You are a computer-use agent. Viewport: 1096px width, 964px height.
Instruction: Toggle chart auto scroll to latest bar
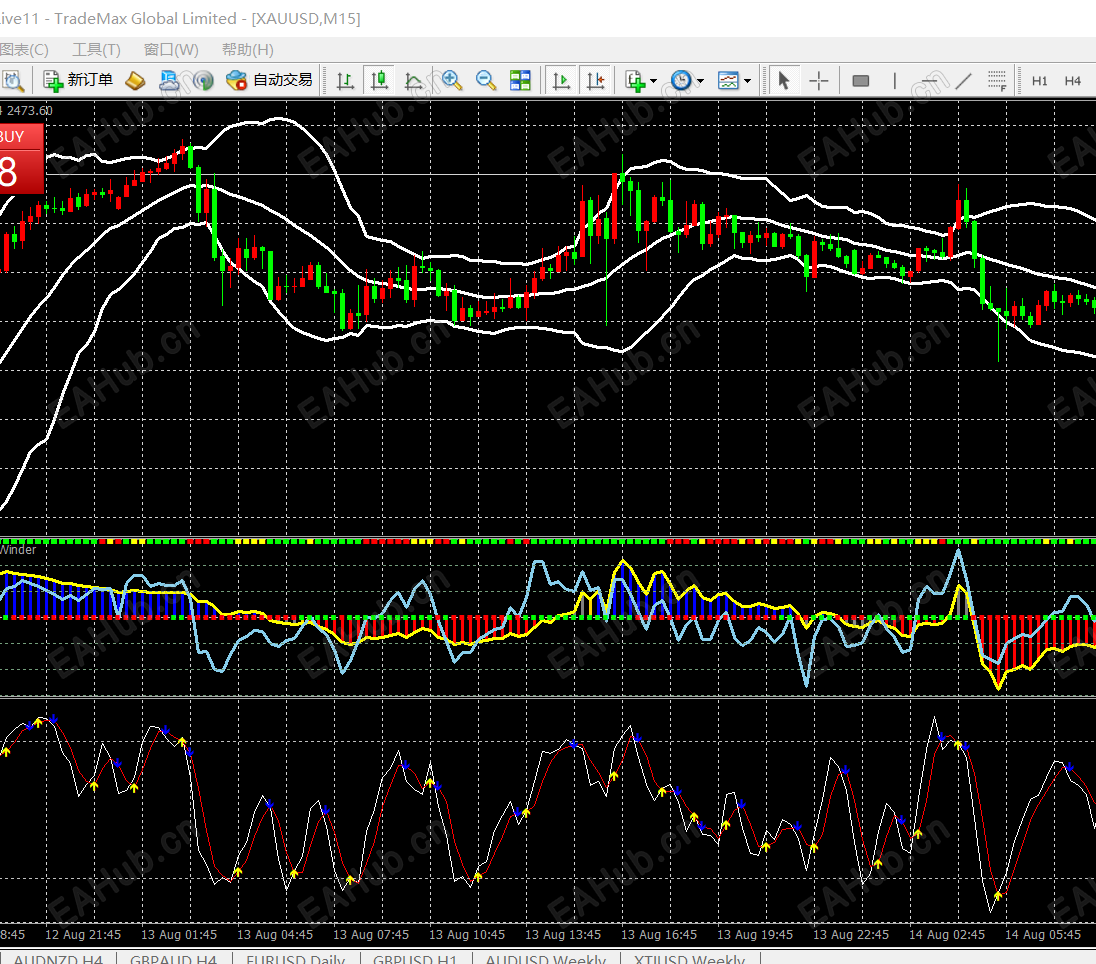pyautogui.click(x=561, y=81)
